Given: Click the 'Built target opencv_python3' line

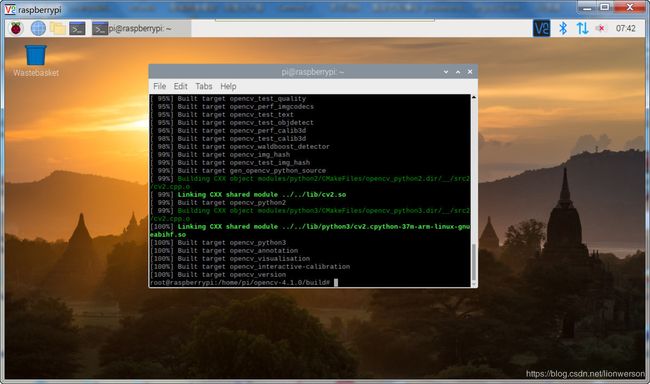Looking at the screenshot, I should tap(218, 243).
